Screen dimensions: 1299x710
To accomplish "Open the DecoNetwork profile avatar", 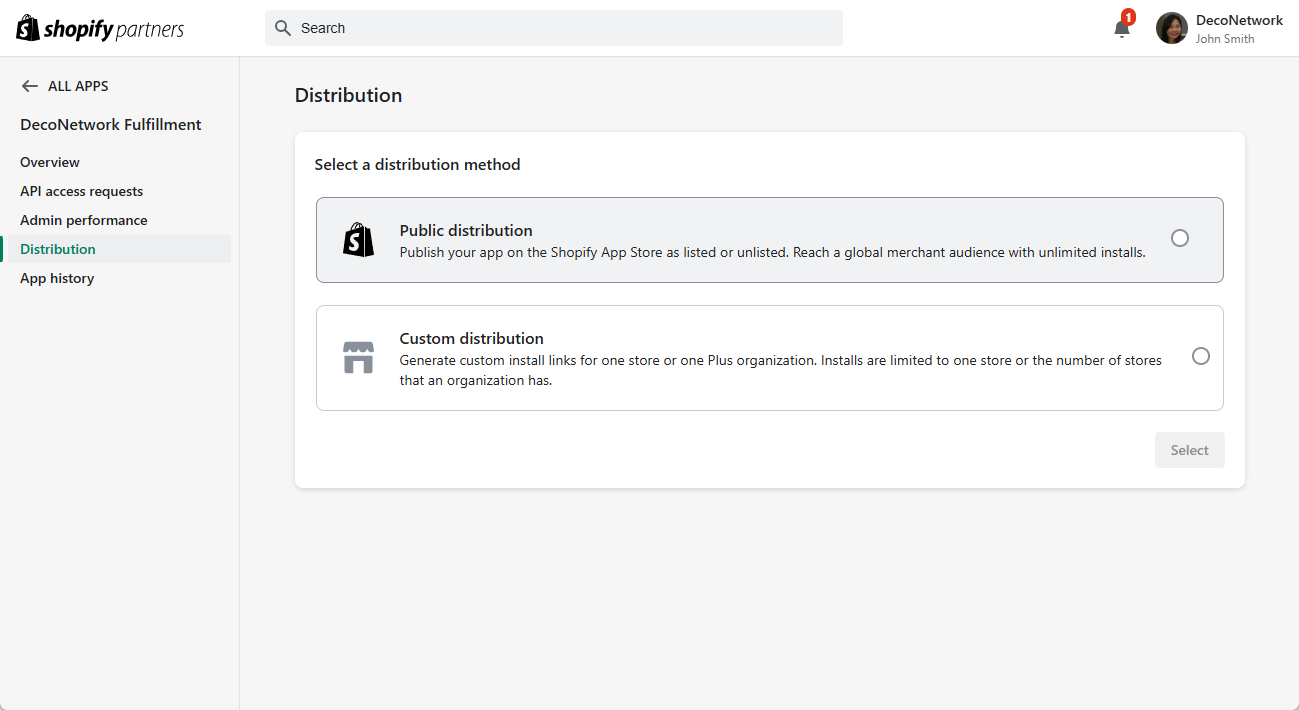I will (x=1172, y=28).
